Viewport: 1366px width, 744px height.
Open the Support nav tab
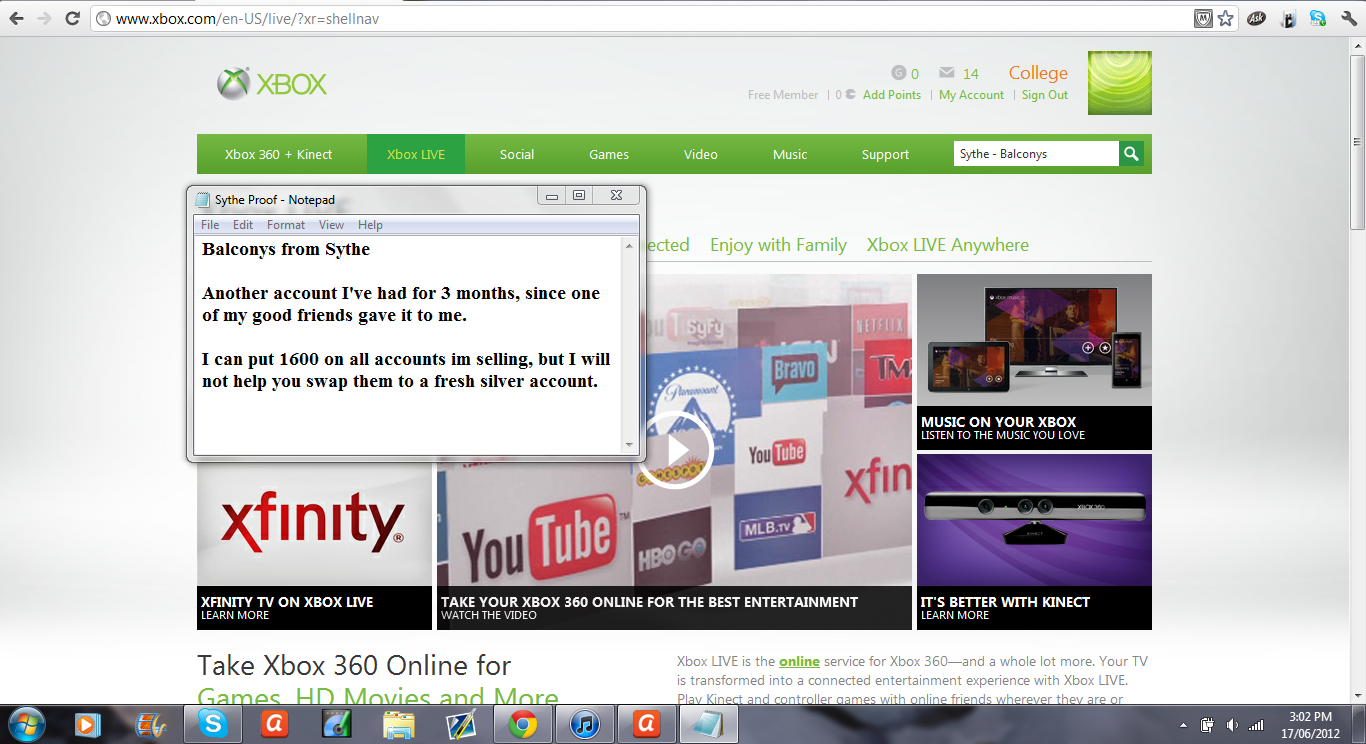(885, 154)
